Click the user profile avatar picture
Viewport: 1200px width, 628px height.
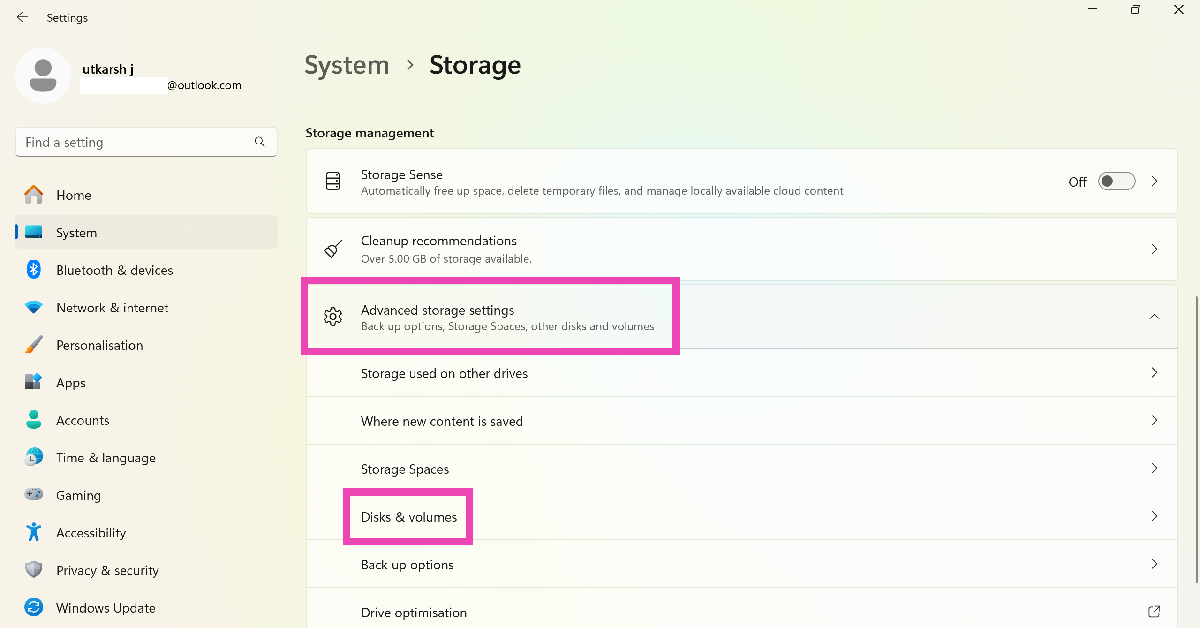point(43,76)
